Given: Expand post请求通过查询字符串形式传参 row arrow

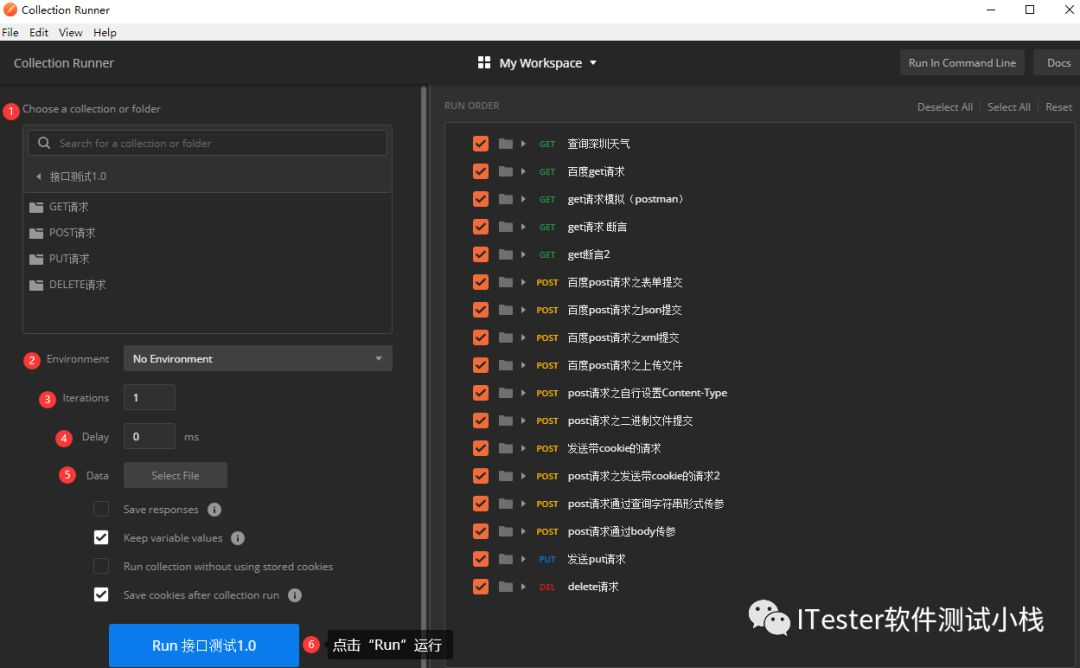Looking at the screenshot, I should click(523, 503).
